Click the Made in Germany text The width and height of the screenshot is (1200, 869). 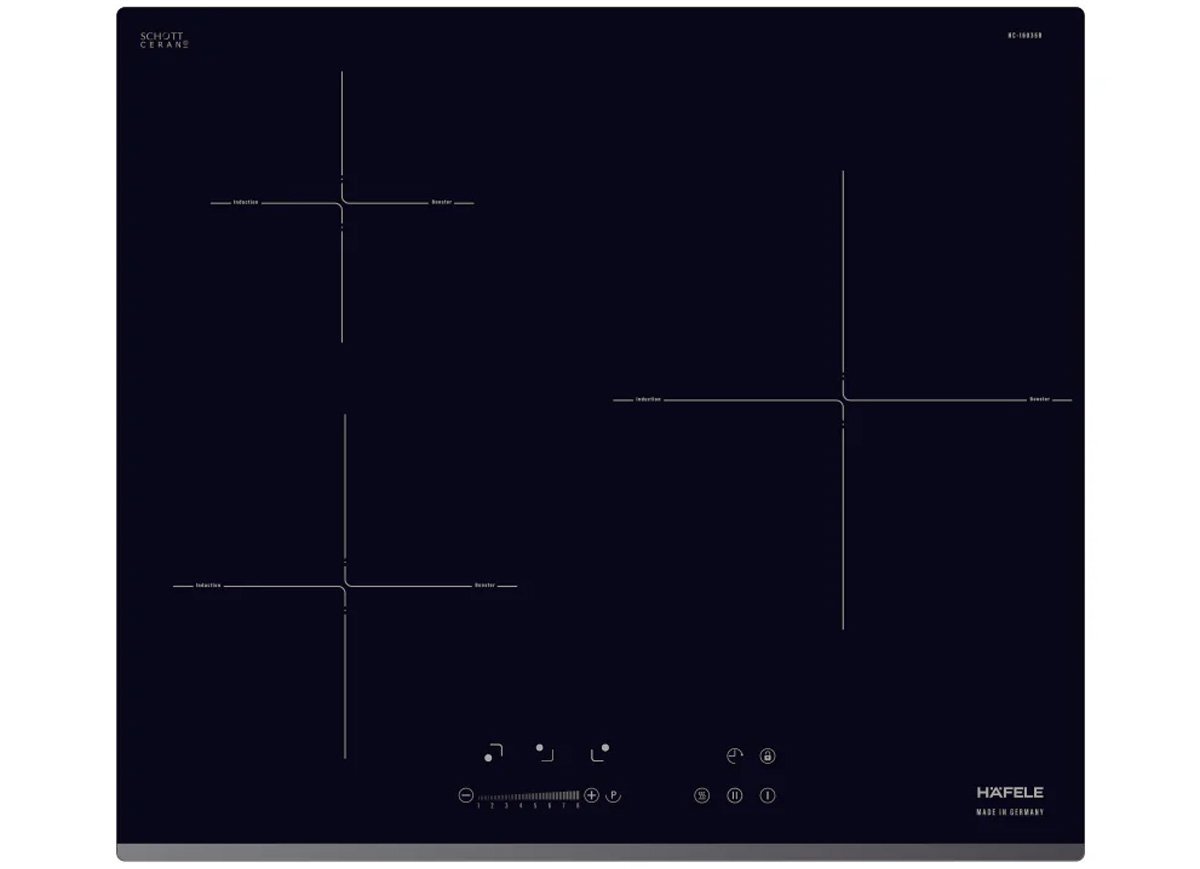(1009, 812)
